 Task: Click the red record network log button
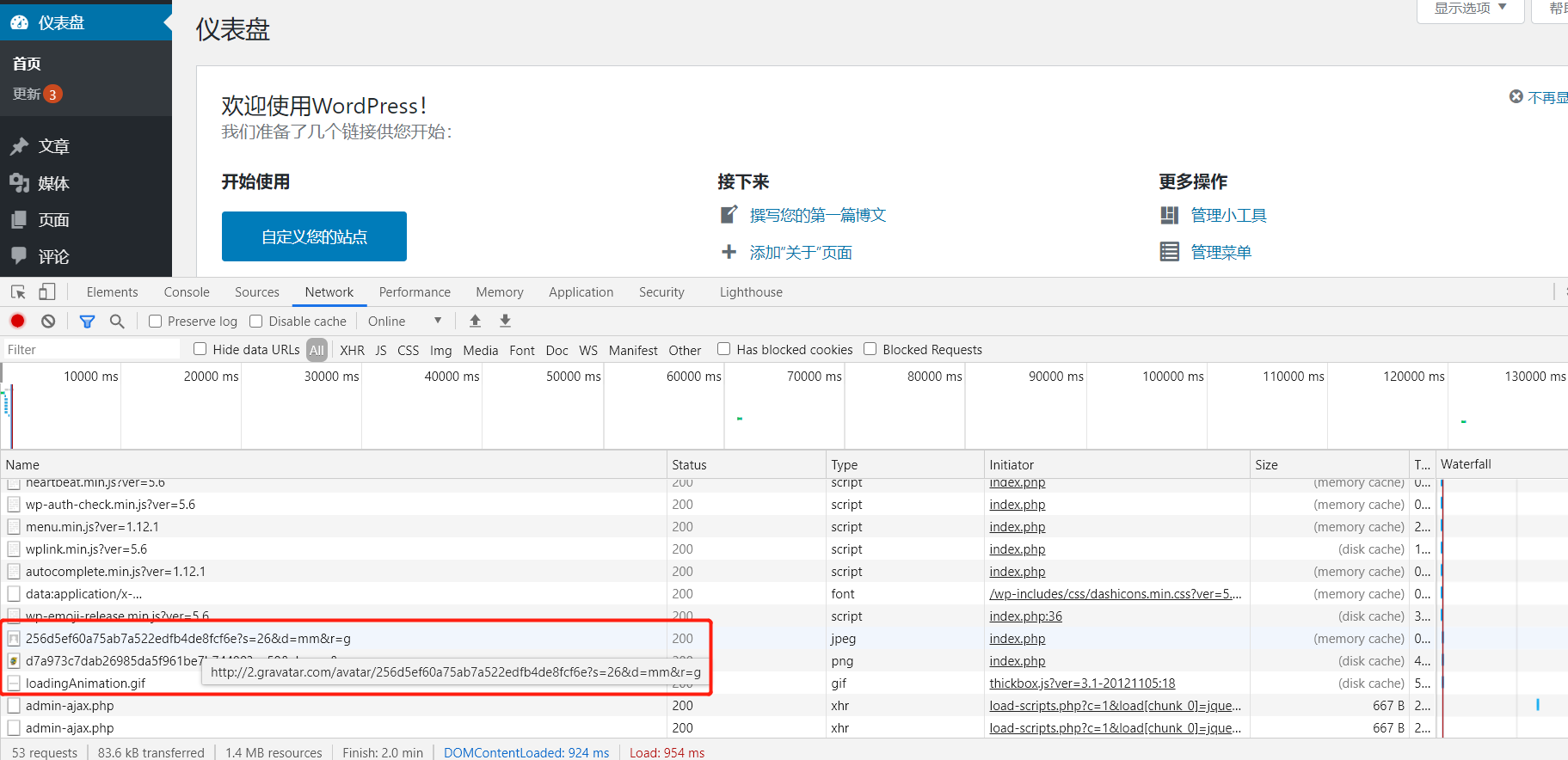point(17,321)
